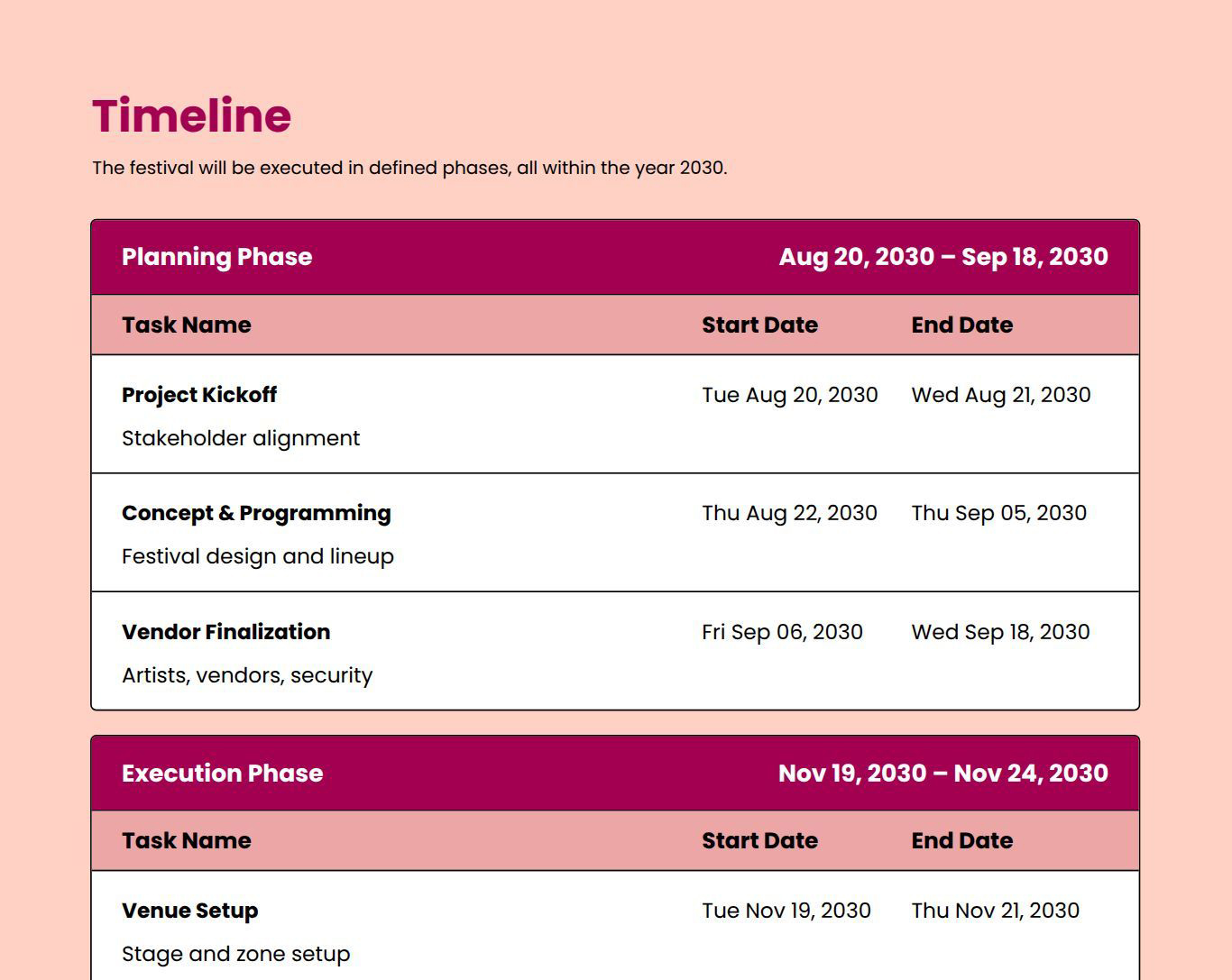The image size is (1232, 980).
Task: Click the Execution Phase section title
Action: click(222, 774)
